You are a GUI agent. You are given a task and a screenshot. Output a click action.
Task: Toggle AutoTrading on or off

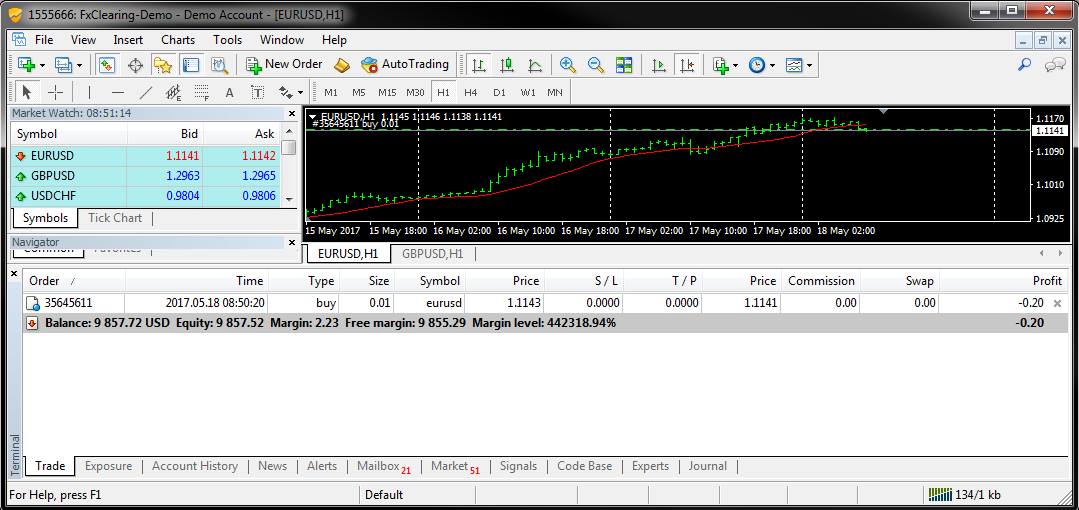[406, 64]
